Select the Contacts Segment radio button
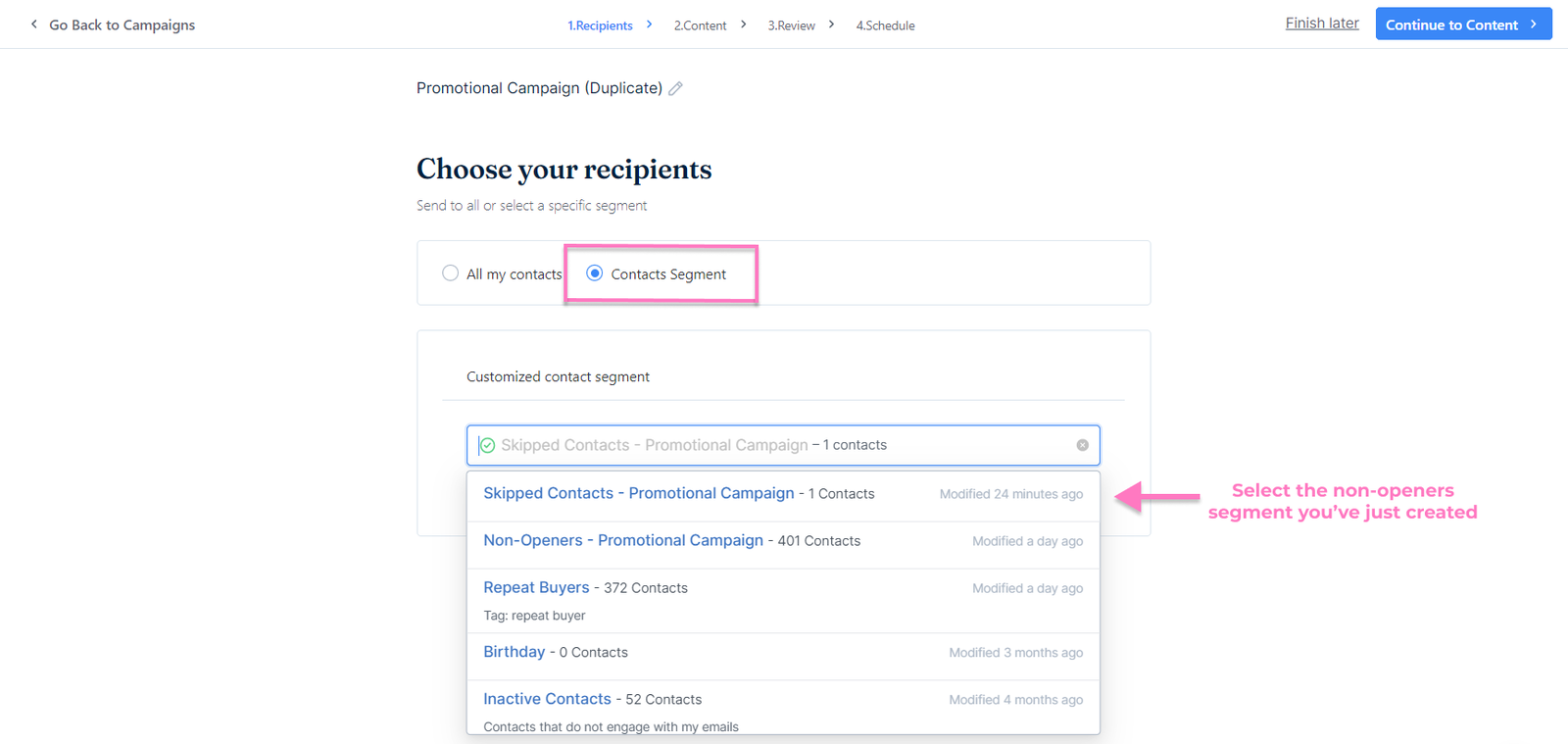Image resolution: width=1568 pixels, height=744 pixels. (x=594, y=273)
